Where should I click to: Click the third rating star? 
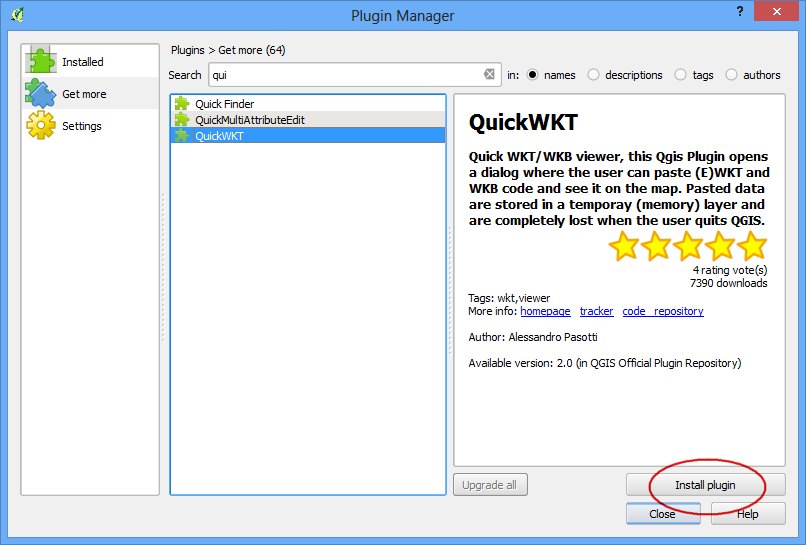pyautogui.click(x=688, y=246)
